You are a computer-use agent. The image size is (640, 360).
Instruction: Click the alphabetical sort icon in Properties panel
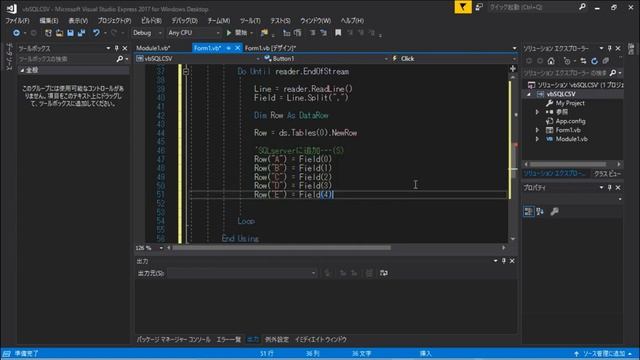pyautogui.click(x=540, y=211)
